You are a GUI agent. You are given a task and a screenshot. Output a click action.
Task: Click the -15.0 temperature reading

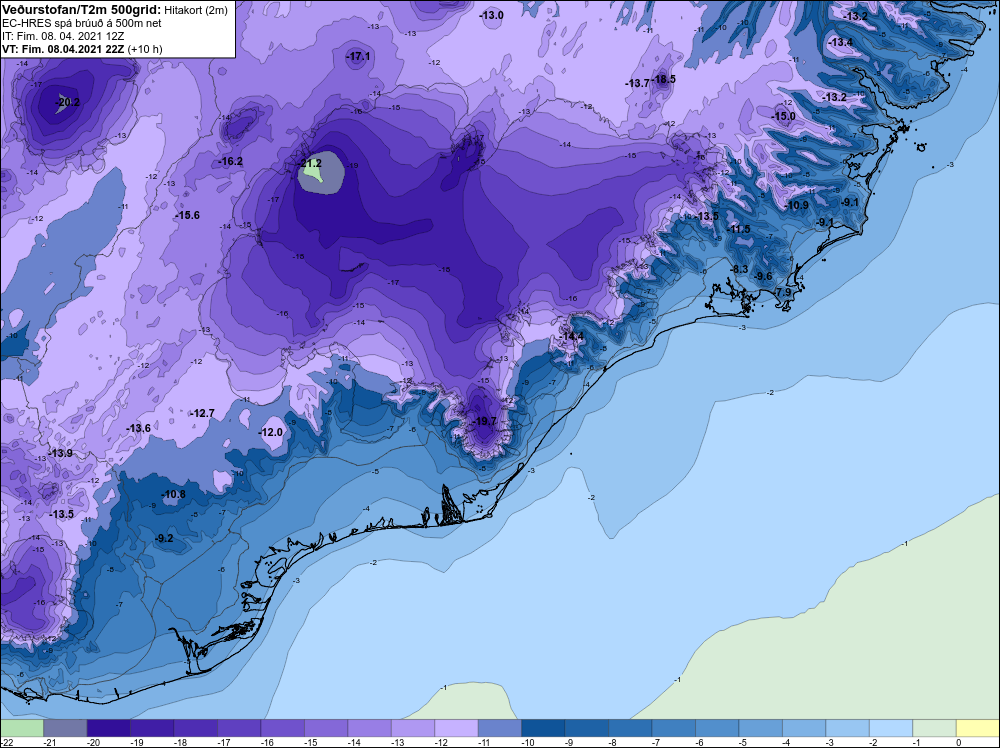coord(784,117)
